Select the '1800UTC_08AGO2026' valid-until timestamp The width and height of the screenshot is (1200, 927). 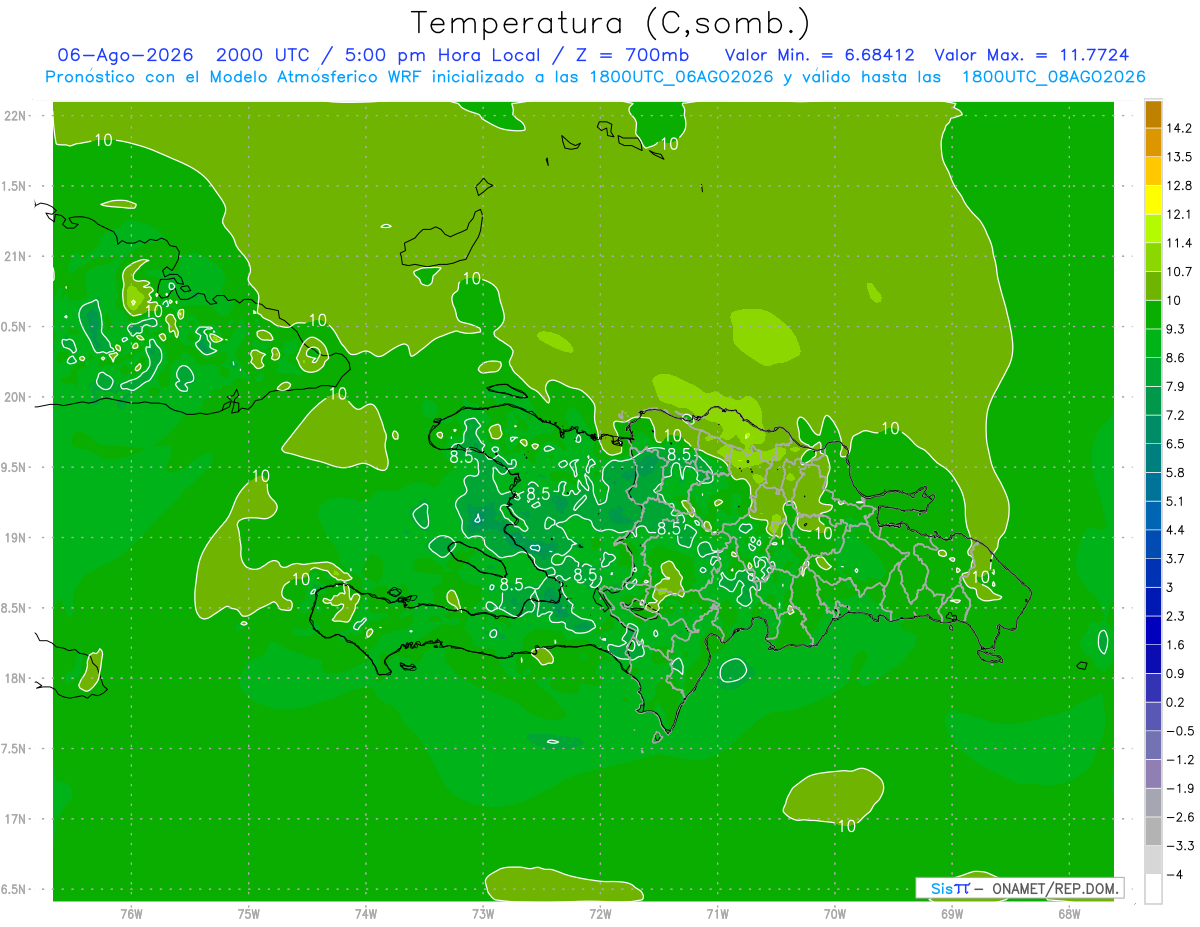pyautogui.click(x=1053, y=77)
